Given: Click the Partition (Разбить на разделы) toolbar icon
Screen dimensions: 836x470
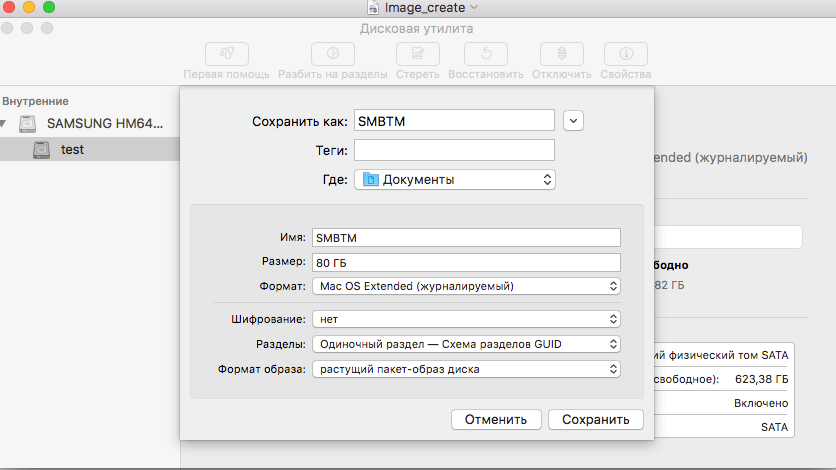Looking at the screenshot, I should coord(333,54).
